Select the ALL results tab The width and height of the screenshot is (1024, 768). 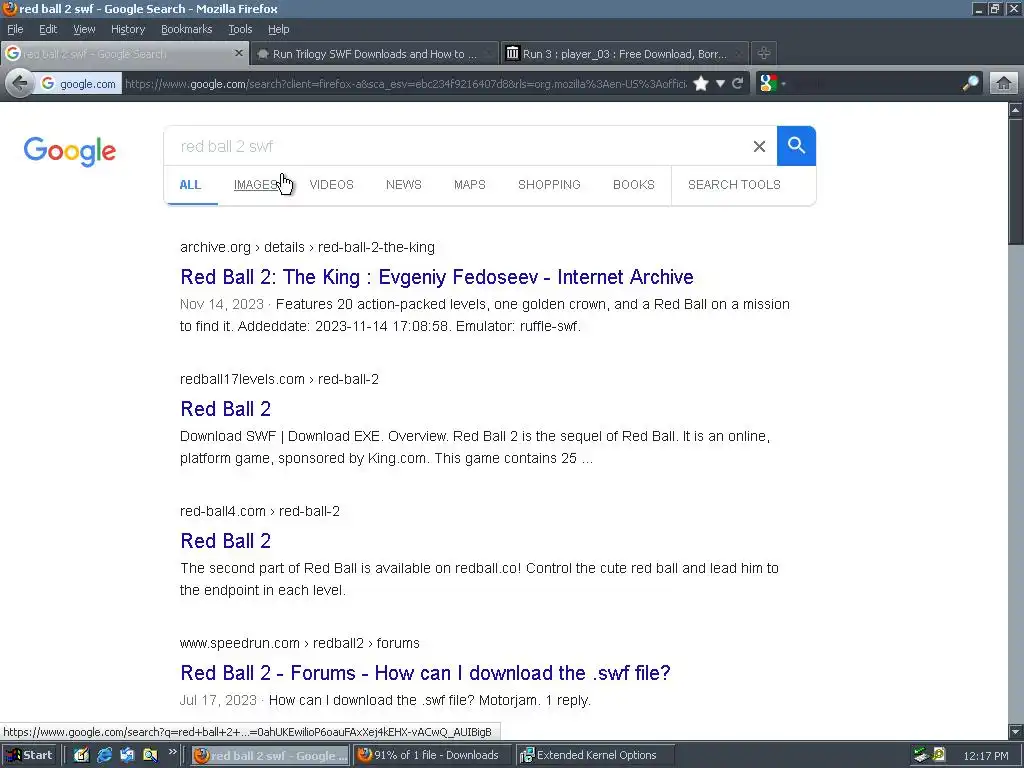pyautogui.click(x=190, y=185)
